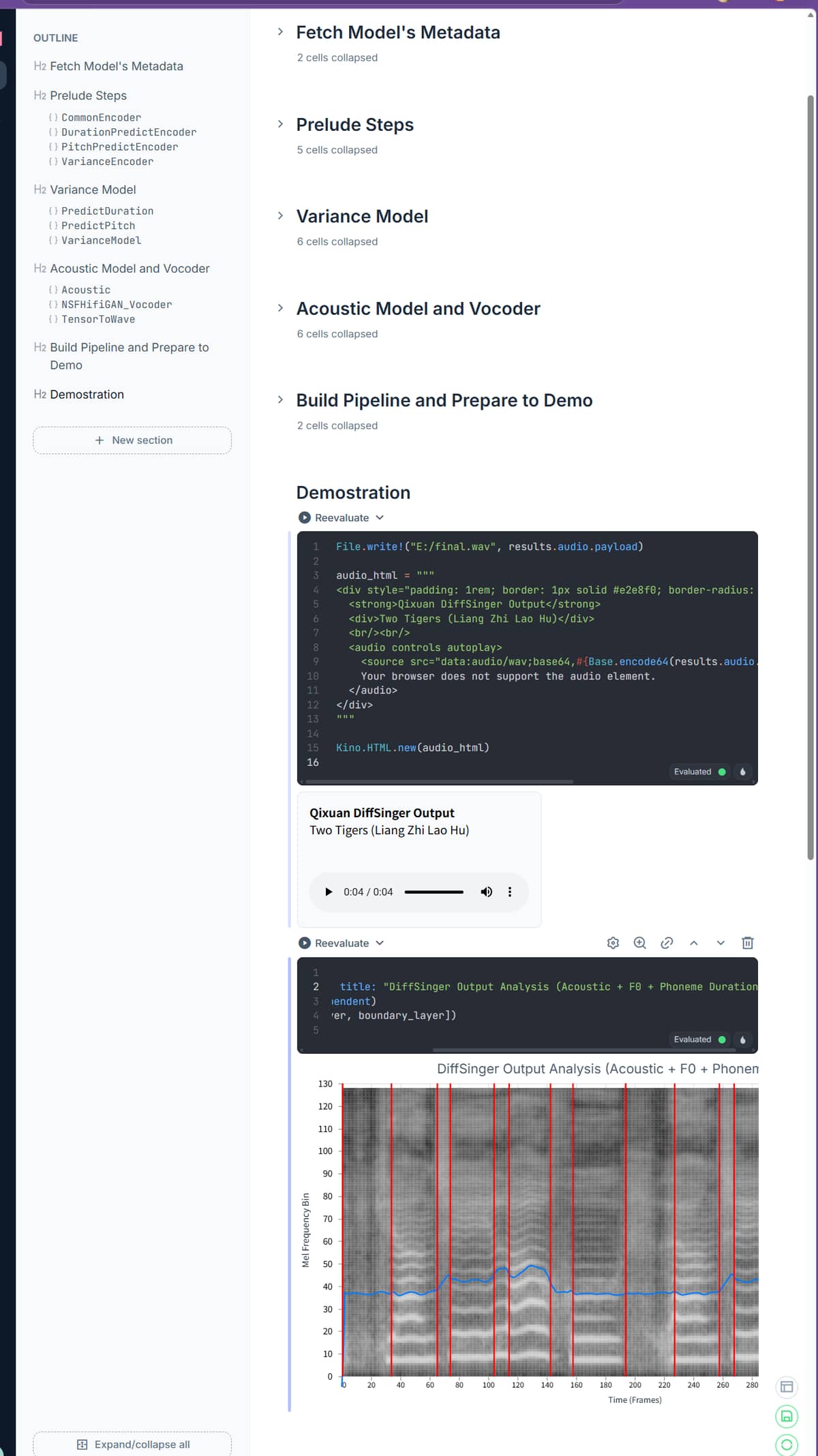
Task: Click the New section button
Action: [x=132, y=440]
